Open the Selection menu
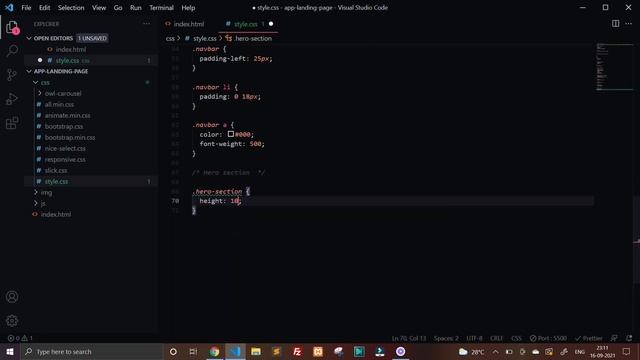 [71, 7]
